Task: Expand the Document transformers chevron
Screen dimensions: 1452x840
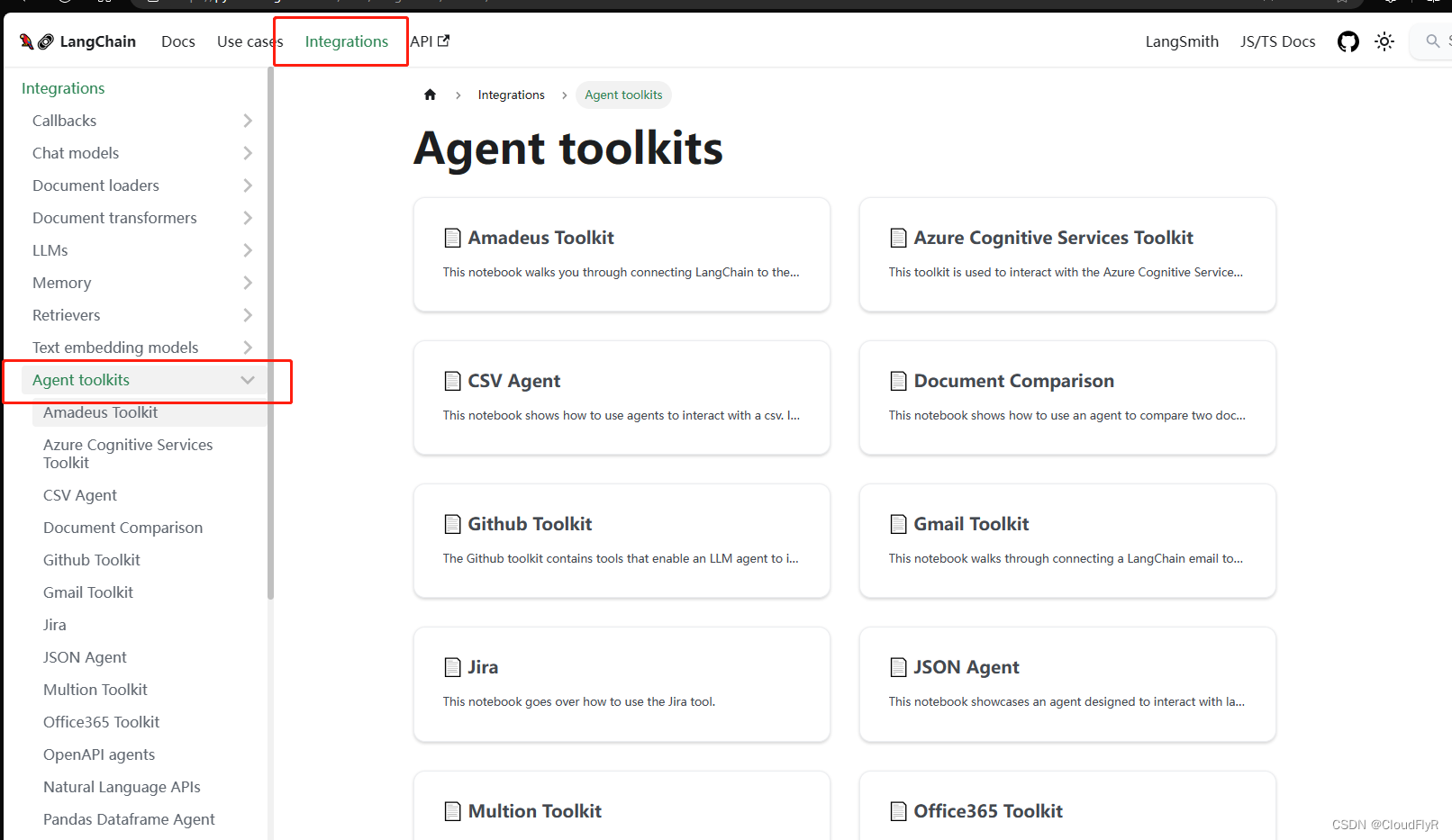Action: tap(248, 218)
